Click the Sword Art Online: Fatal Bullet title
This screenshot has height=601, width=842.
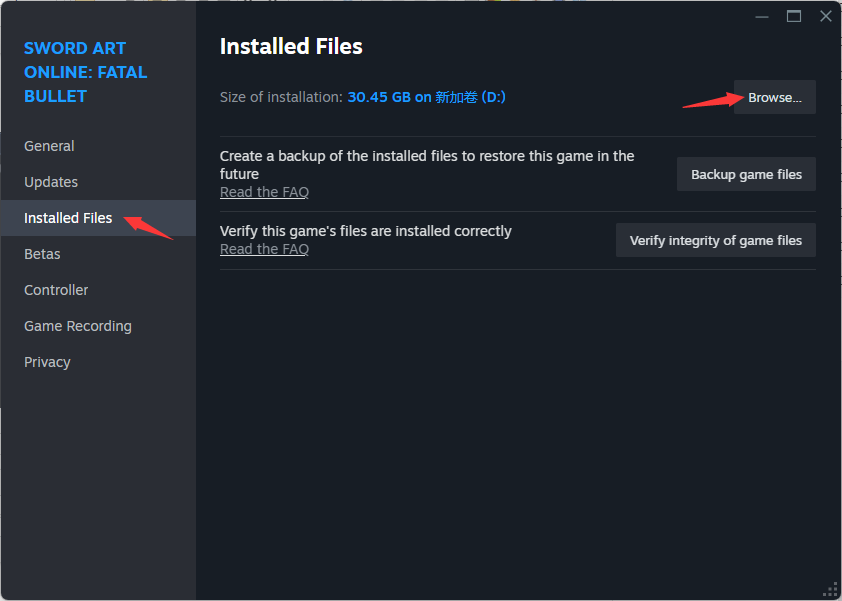pos(85,72)
